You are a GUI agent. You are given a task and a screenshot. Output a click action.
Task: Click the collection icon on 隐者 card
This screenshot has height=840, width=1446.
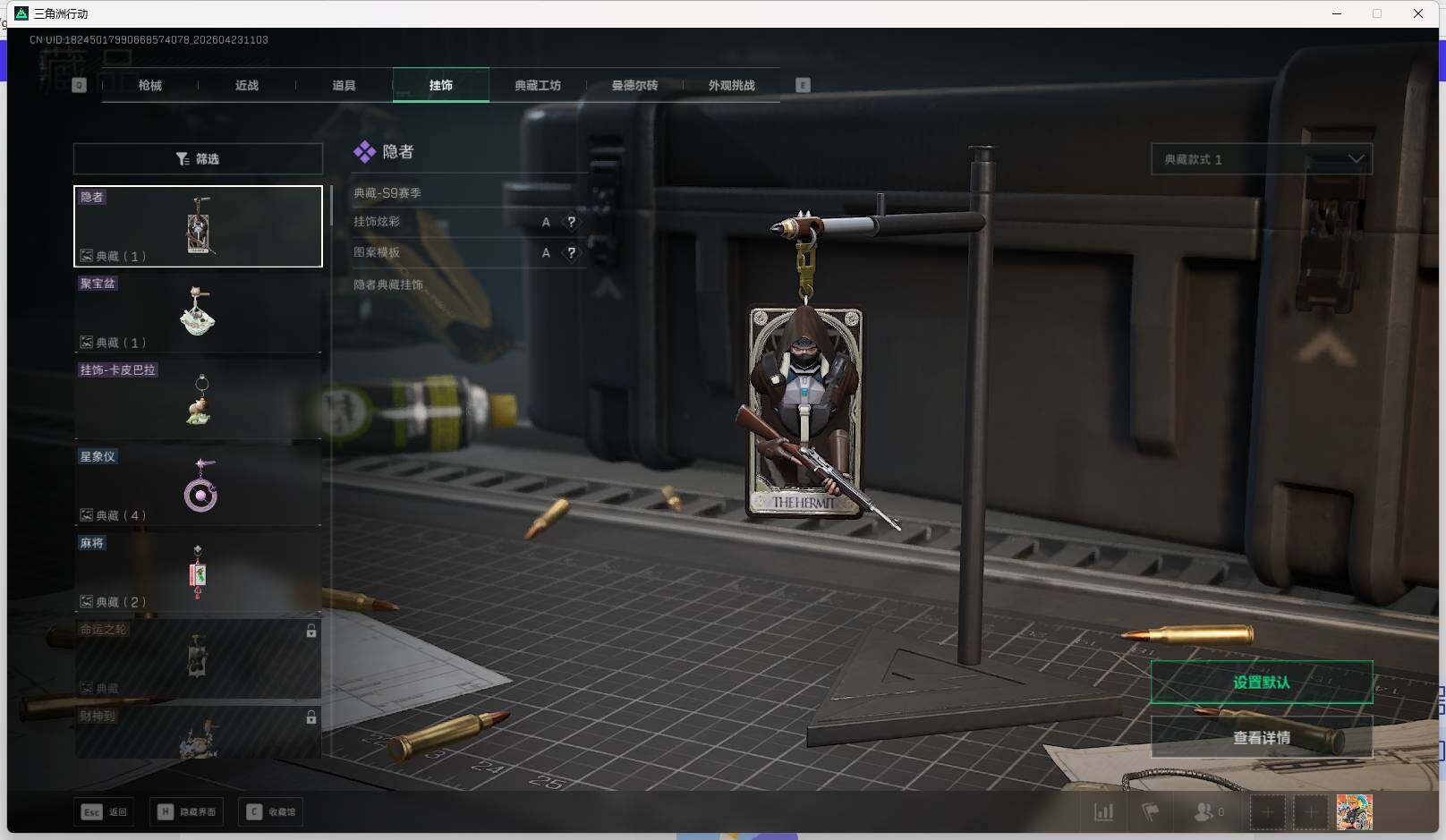click(87, 256)
